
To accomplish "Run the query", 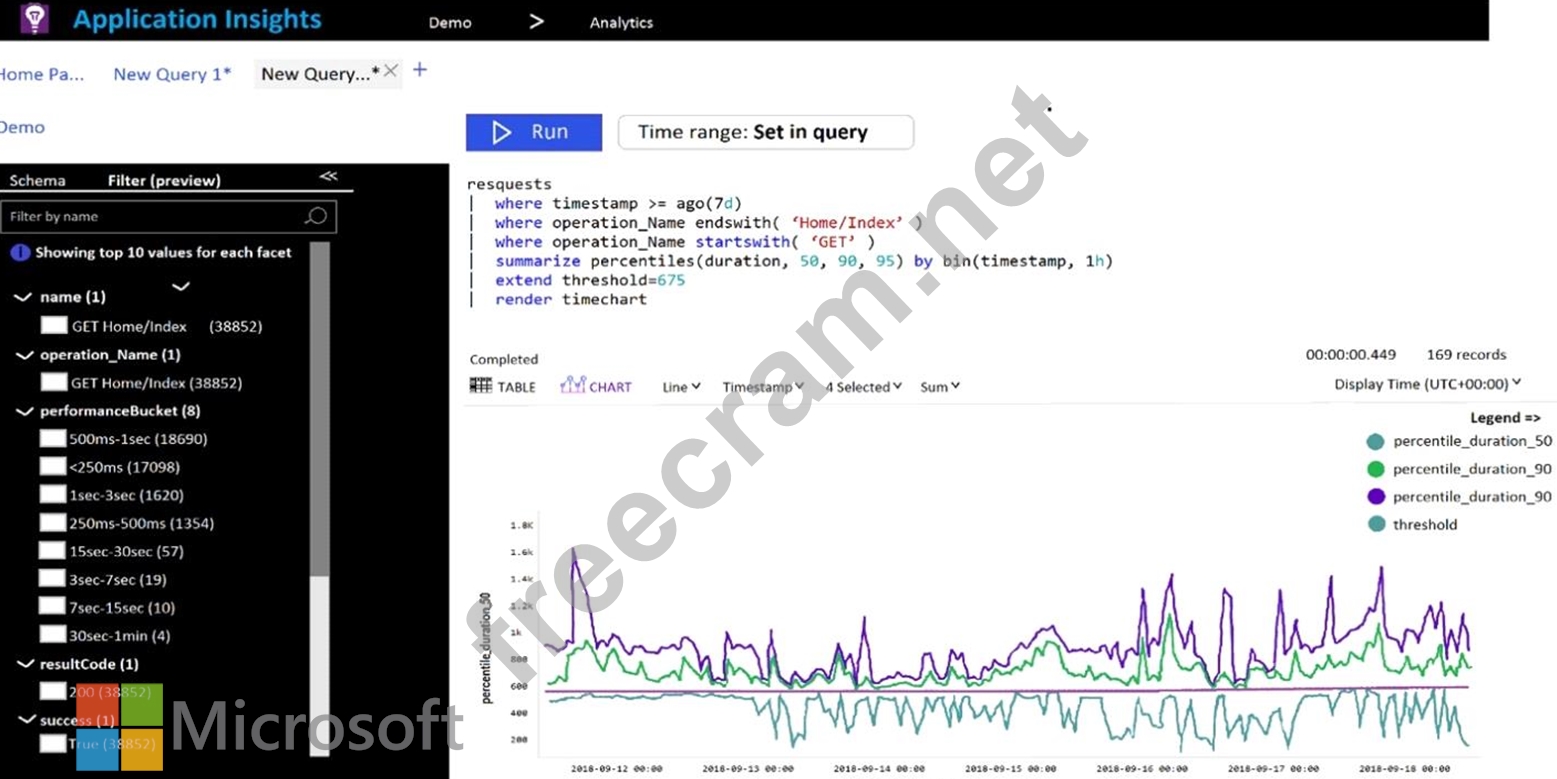I will [x=534, y=132].
